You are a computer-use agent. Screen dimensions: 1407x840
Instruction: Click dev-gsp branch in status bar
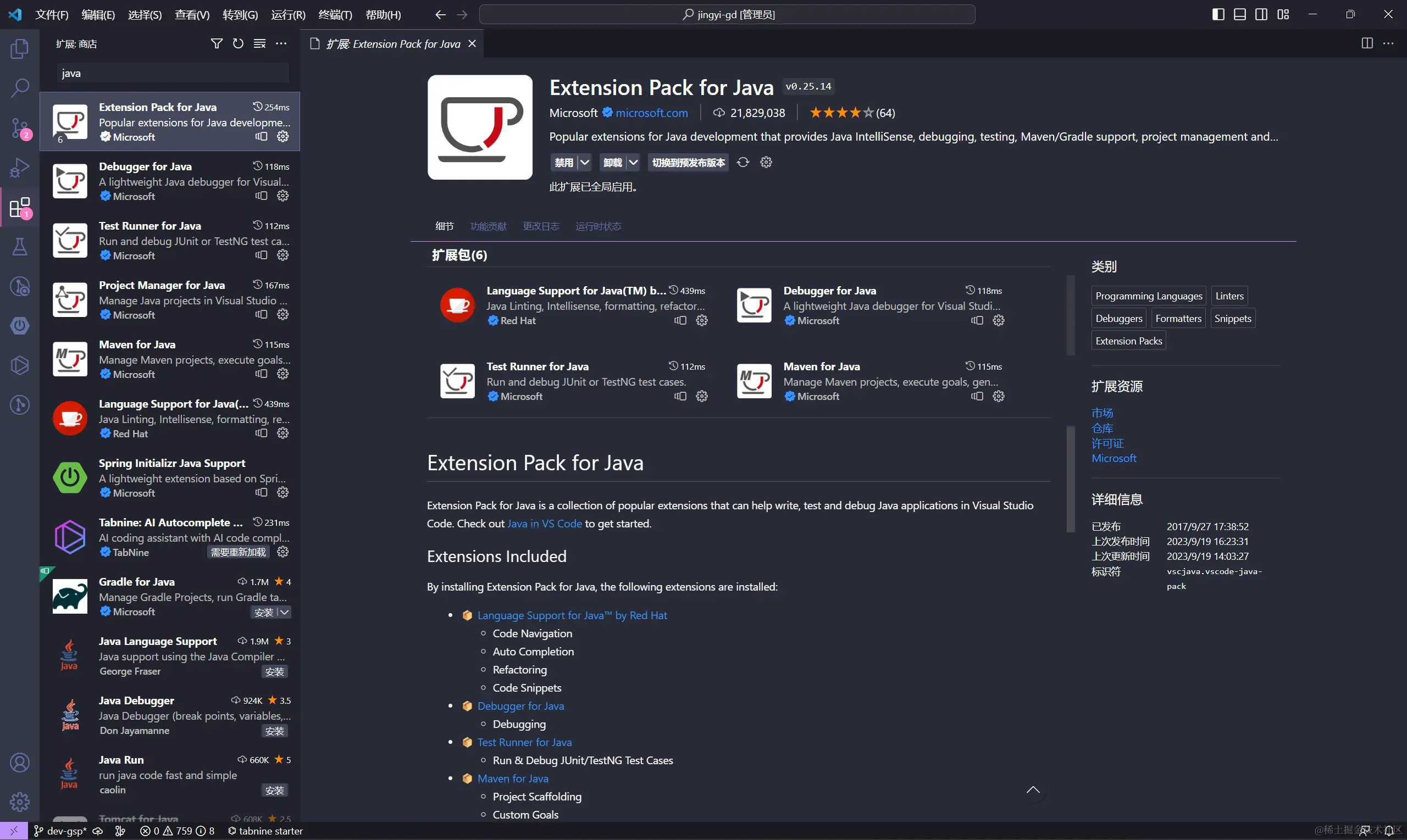click(x=60, y=831)
